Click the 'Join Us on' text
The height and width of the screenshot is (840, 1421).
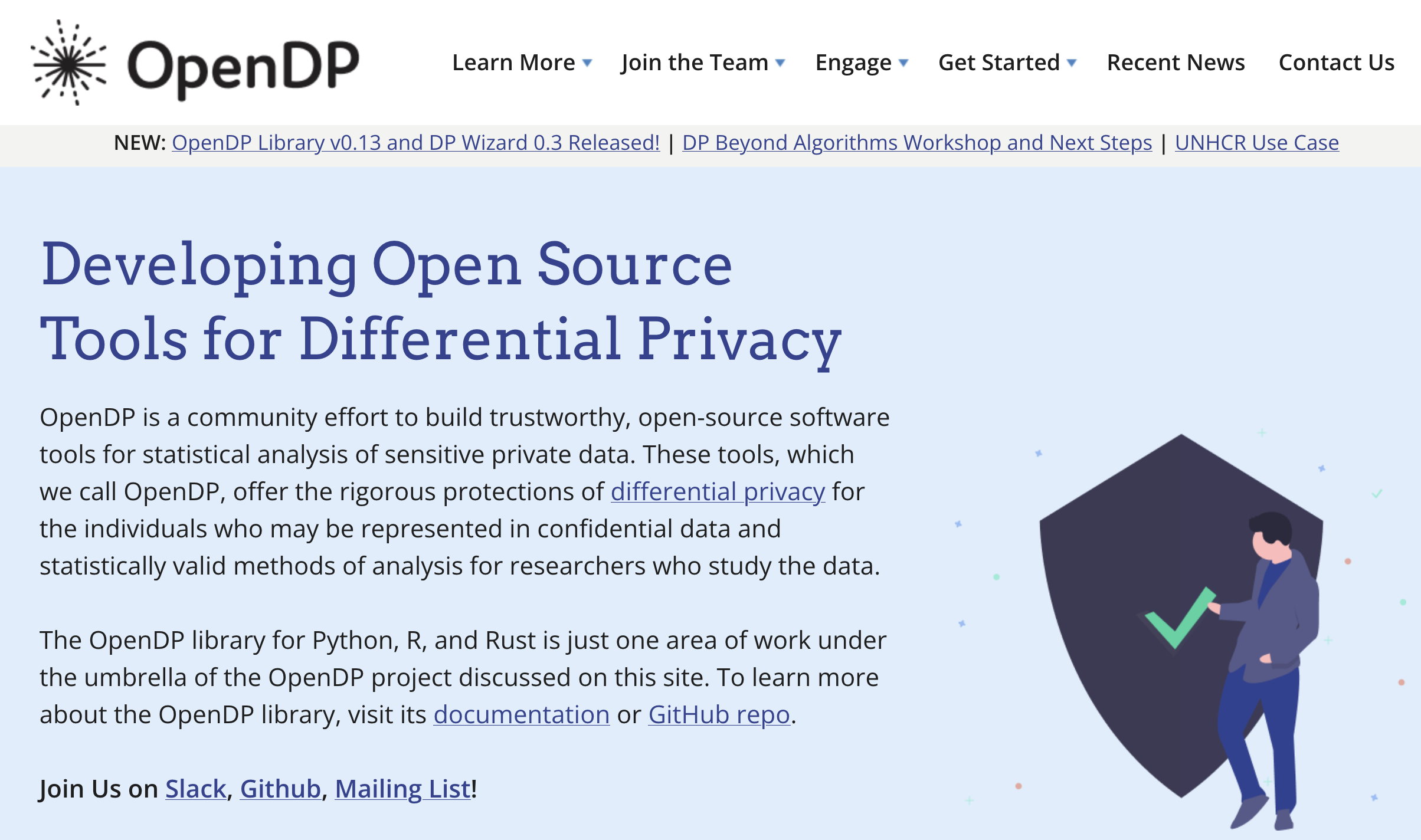[99, 789]
